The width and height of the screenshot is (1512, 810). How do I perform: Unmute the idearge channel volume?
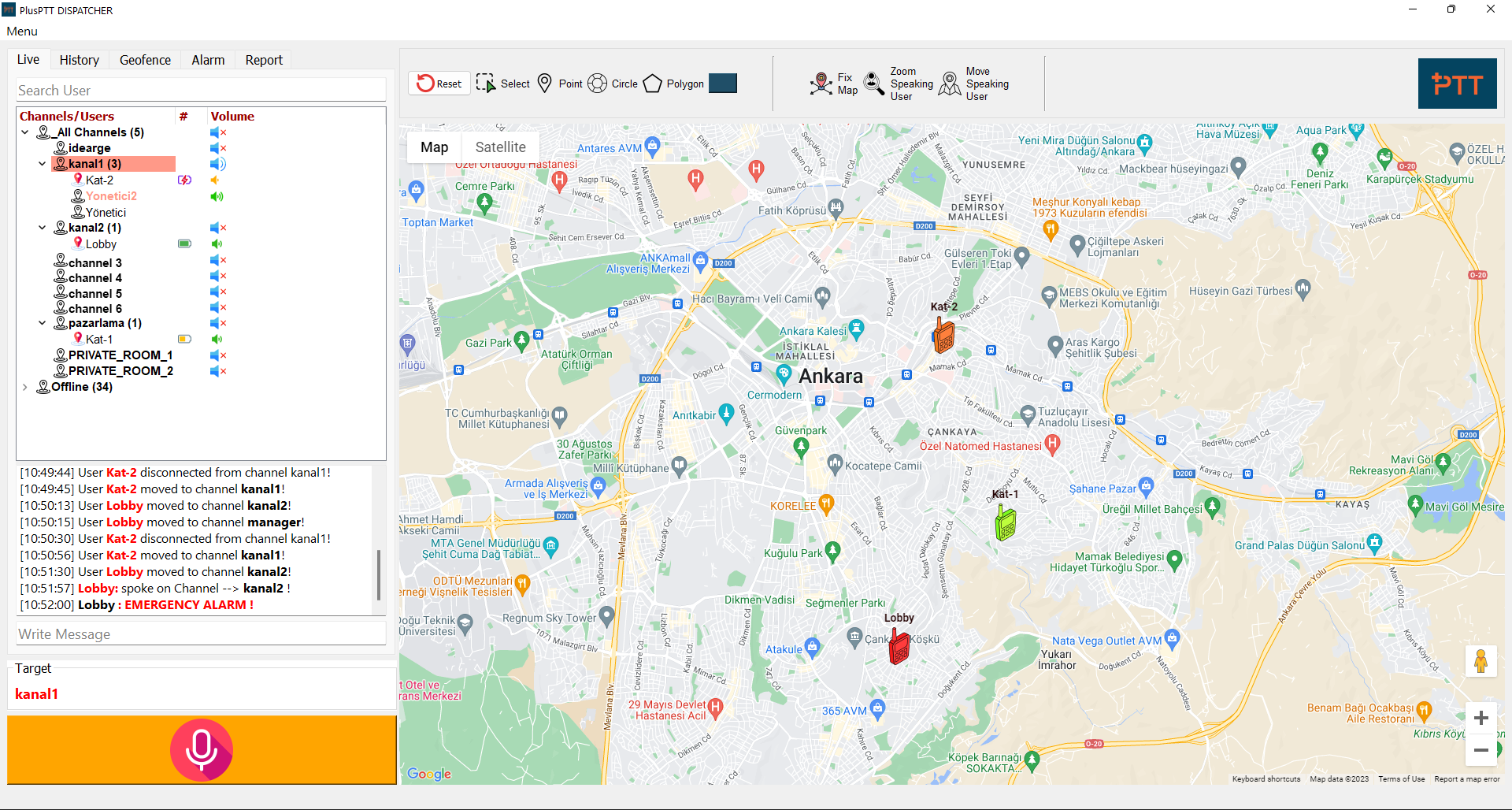218,148
